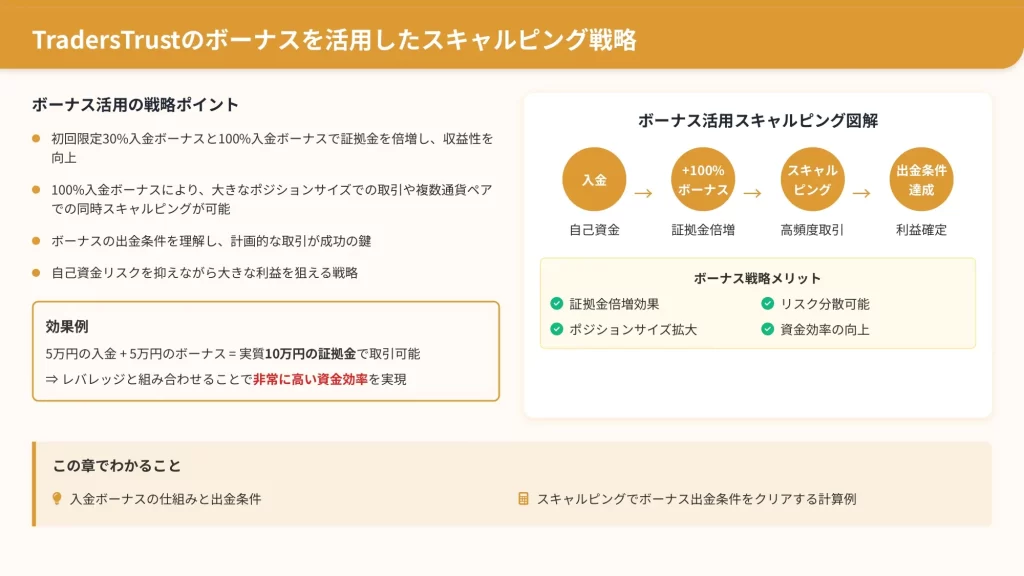
Task: Click the スキャルピング circle in the diagram
Action: tap(812, 180)
